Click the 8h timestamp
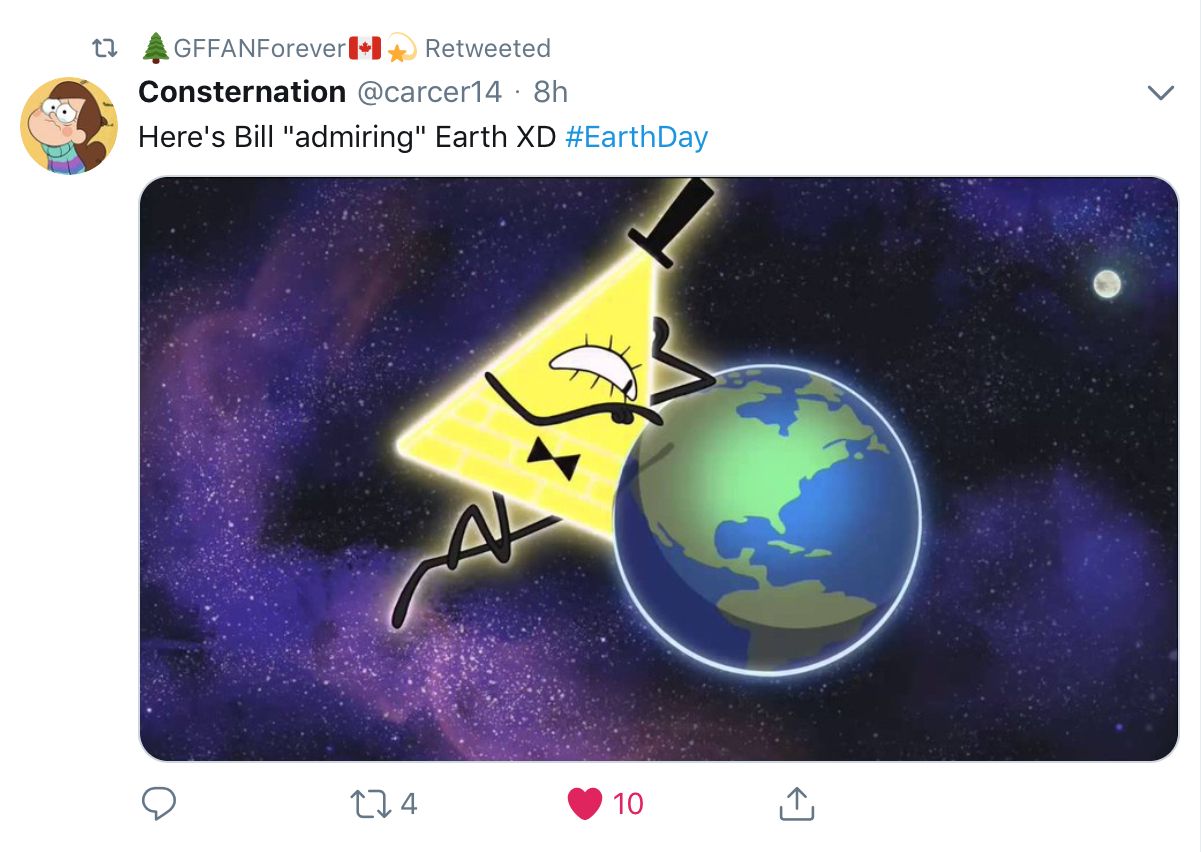Image resolution: width=1201 pixels, height=852 pixels. coord(550,92)
